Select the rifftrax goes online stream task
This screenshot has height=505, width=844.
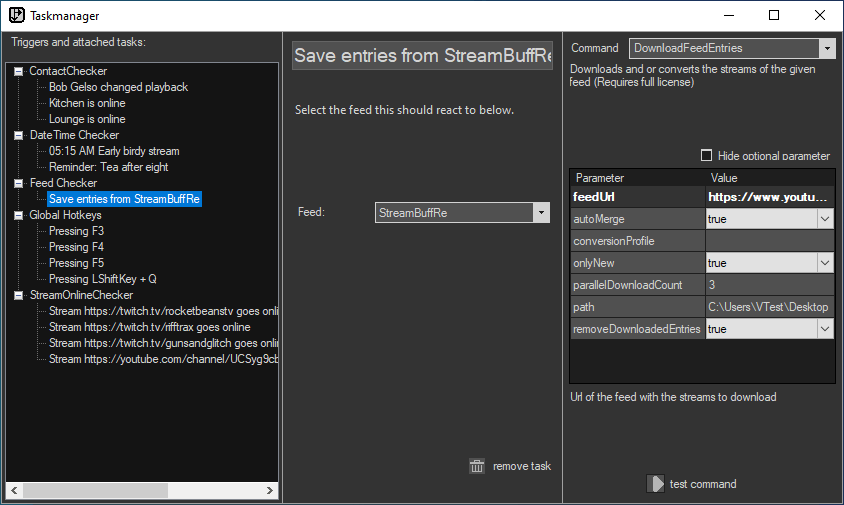[149, 327]
